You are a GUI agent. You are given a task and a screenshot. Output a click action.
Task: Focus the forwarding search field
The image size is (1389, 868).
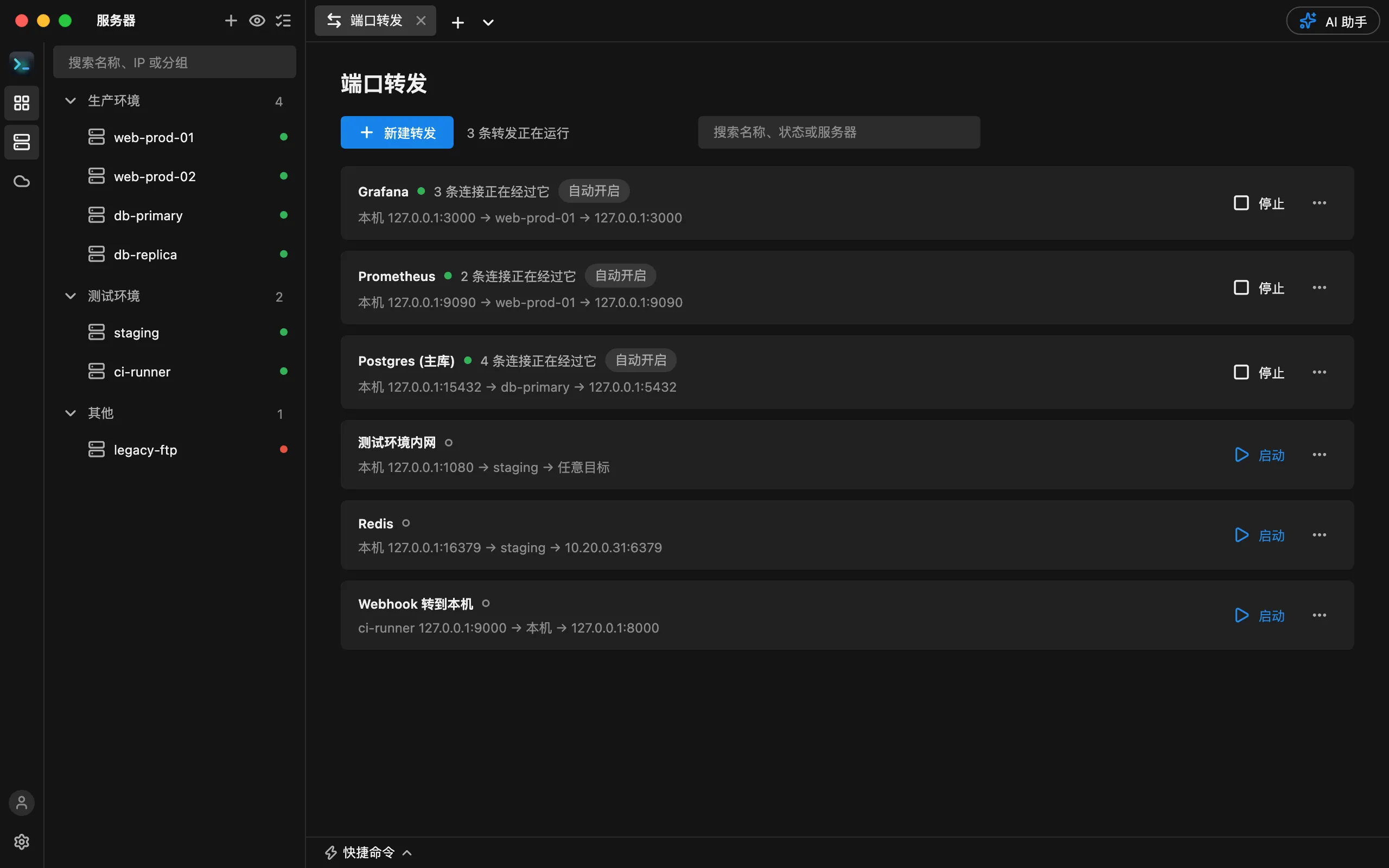click(x=839, y=132)
